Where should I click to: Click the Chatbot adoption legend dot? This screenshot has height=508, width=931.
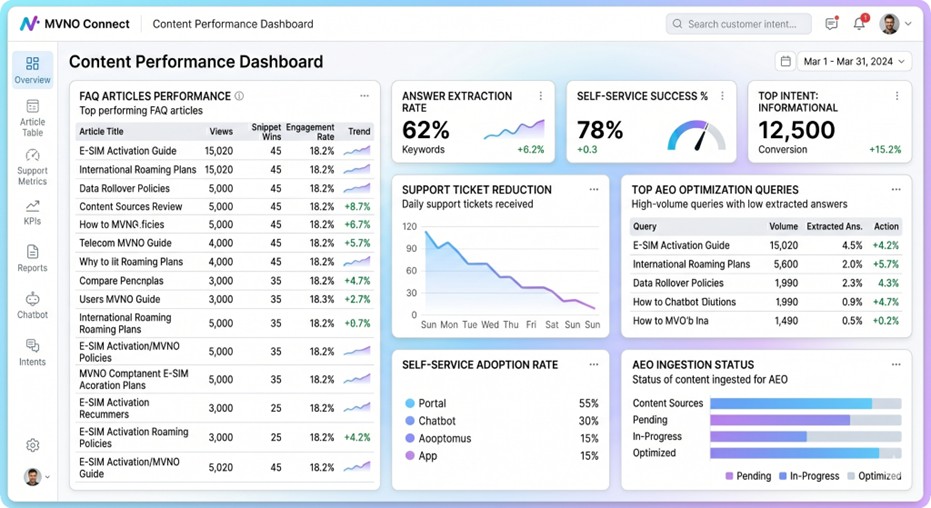click(x=410, y=421)
